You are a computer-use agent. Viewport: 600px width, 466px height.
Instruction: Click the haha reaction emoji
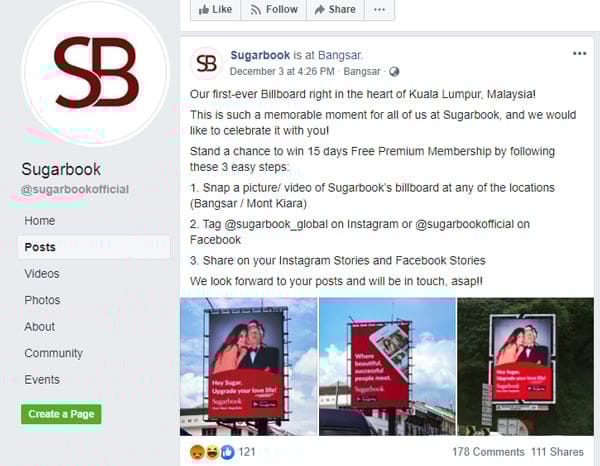(212, 452)
